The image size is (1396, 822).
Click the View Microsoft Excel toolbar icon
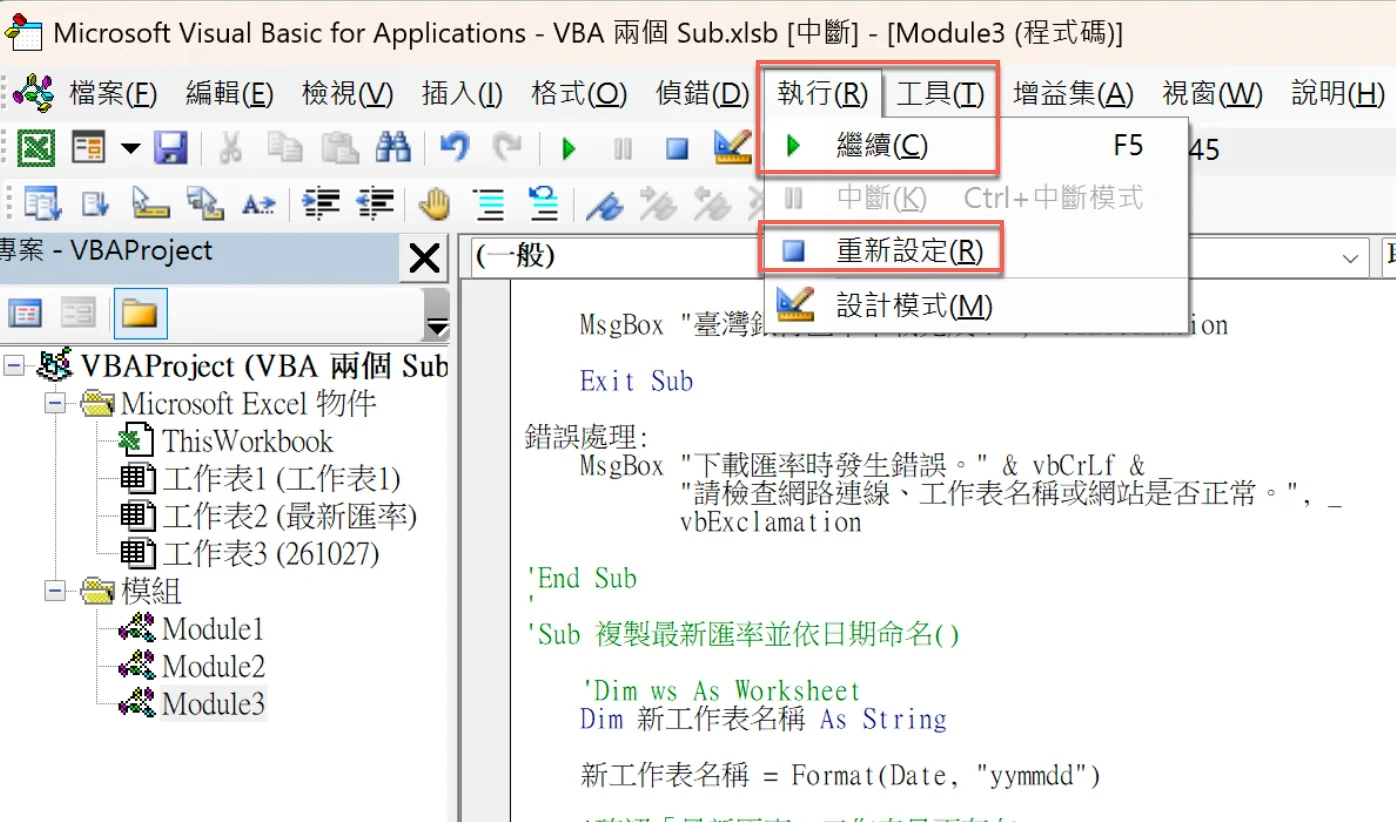(36, 149)
